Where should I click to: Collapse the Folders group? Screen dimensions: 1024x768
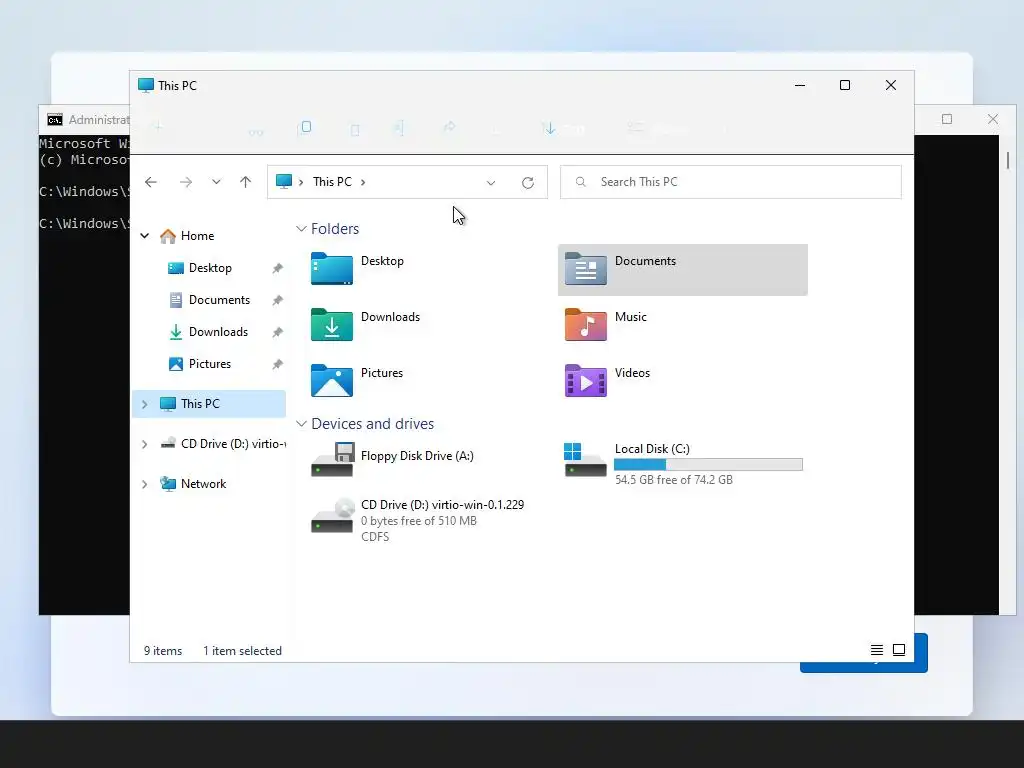[x=301, y=229]
